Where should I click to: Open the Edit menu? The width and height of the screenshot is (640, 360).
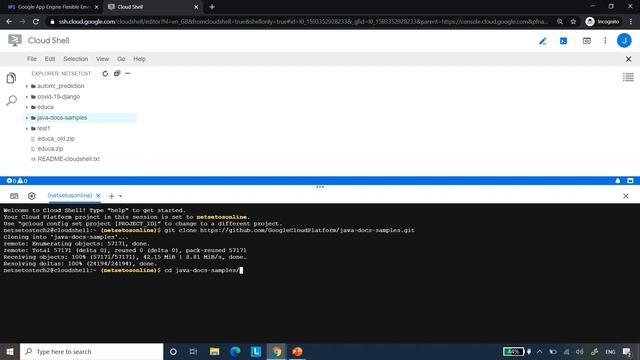tap(50, 59)
